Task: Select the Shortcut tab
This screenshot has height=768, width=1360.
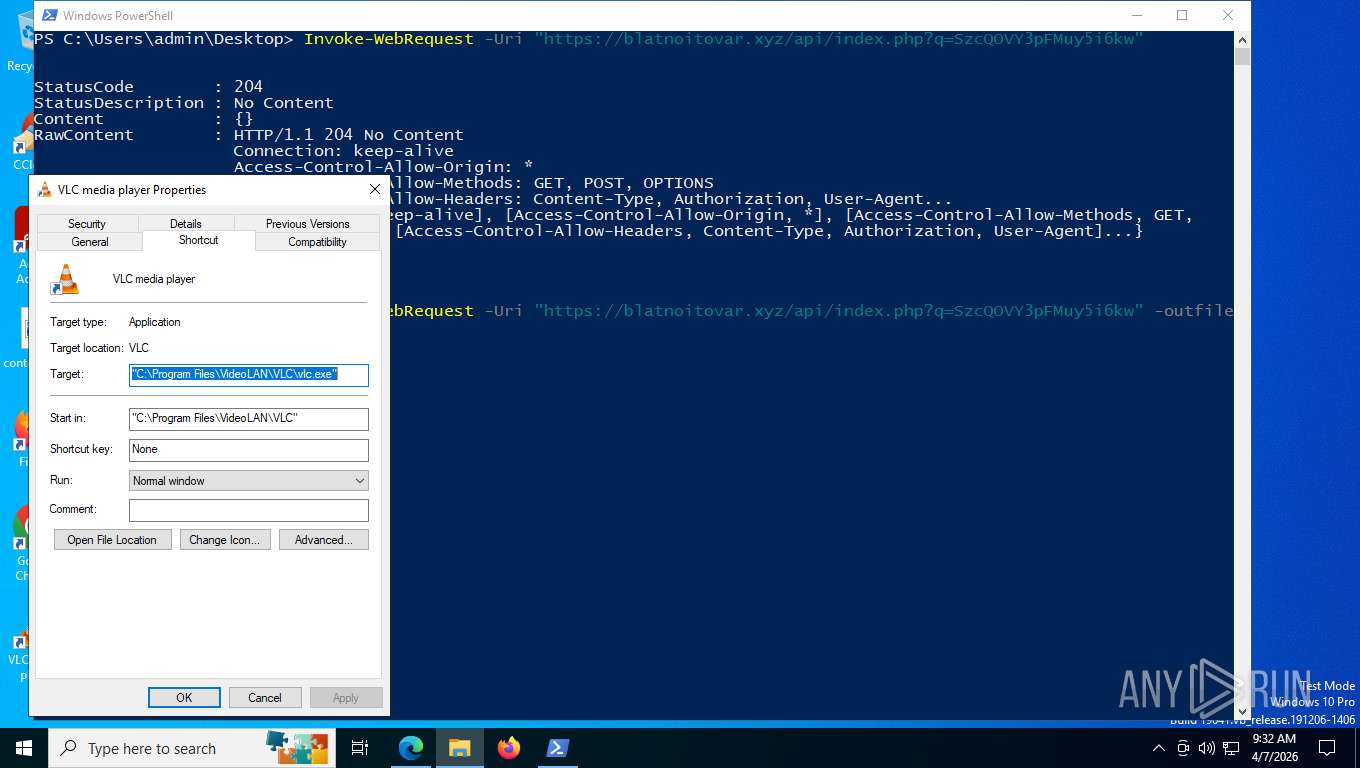Action: click(x=199, y=240)
